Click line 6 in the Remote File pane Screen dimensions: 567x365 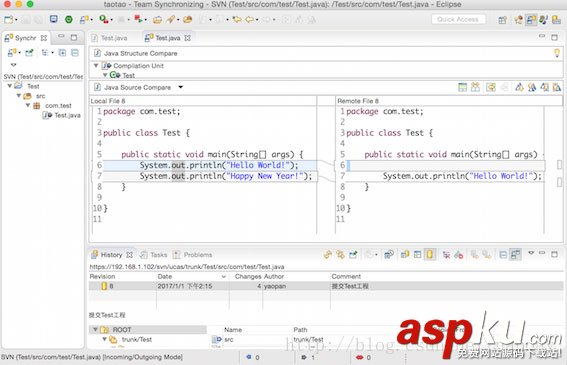coord(445,165)
